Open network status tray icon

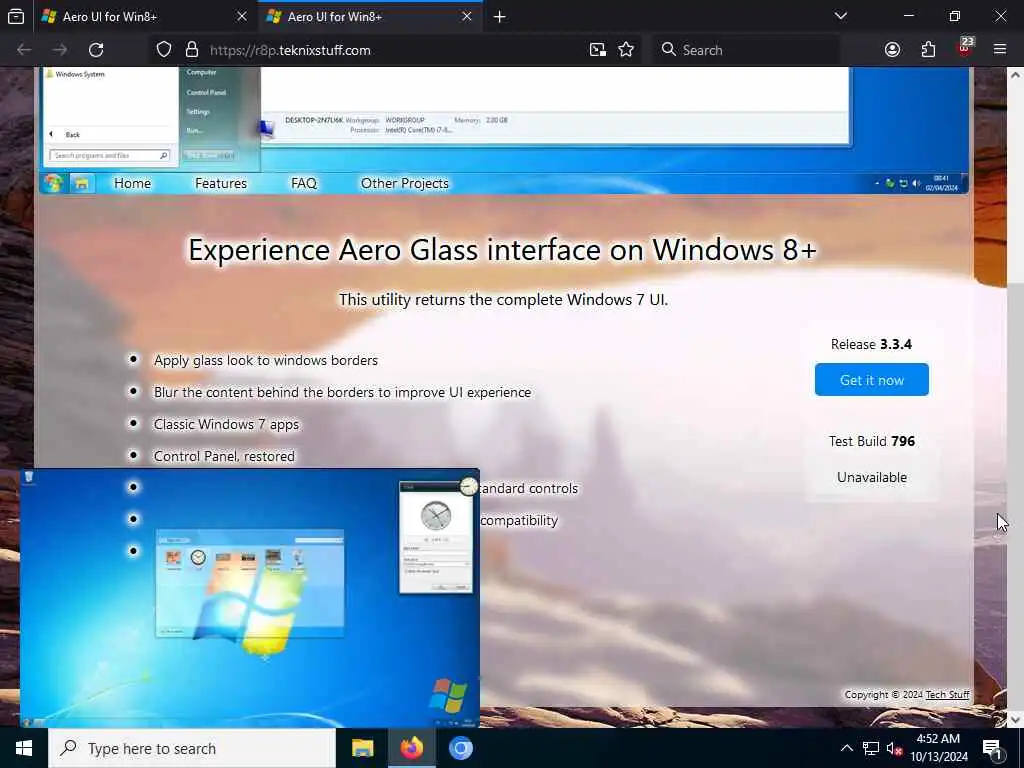871,748
